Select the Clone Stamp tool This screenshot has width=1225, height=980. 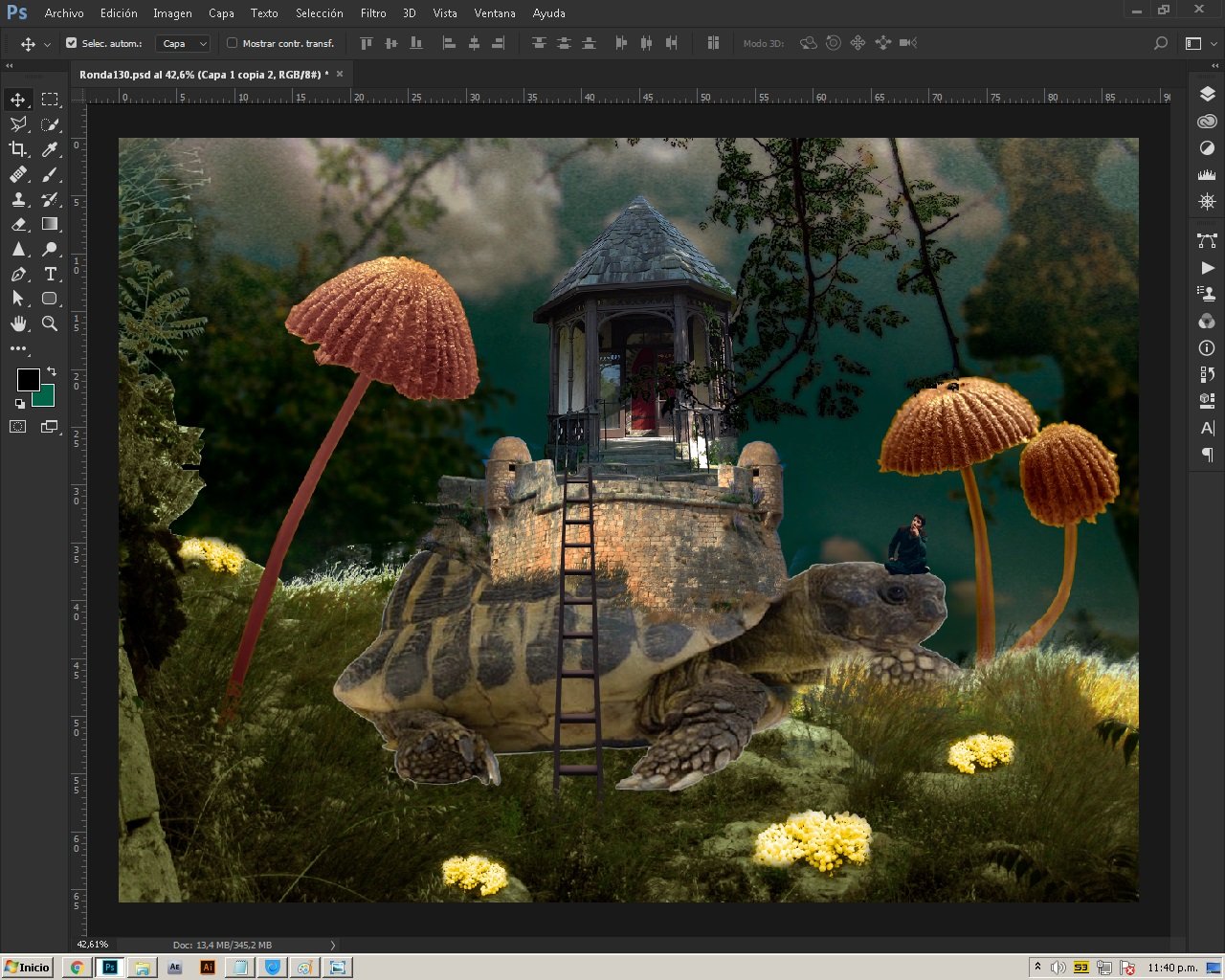(x=18, y=199)
